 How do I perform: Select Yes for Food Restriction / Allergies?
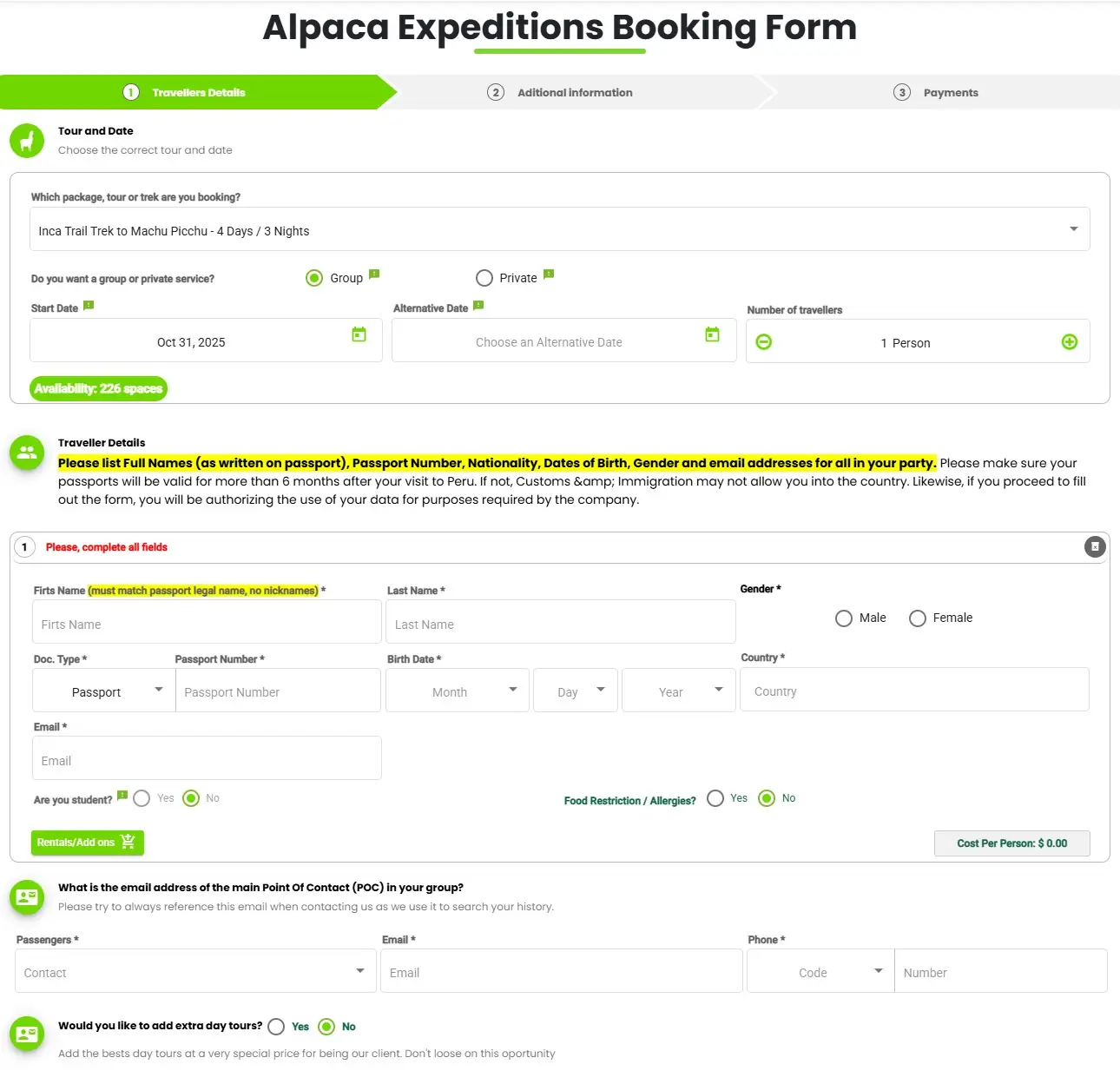[715, 798]
